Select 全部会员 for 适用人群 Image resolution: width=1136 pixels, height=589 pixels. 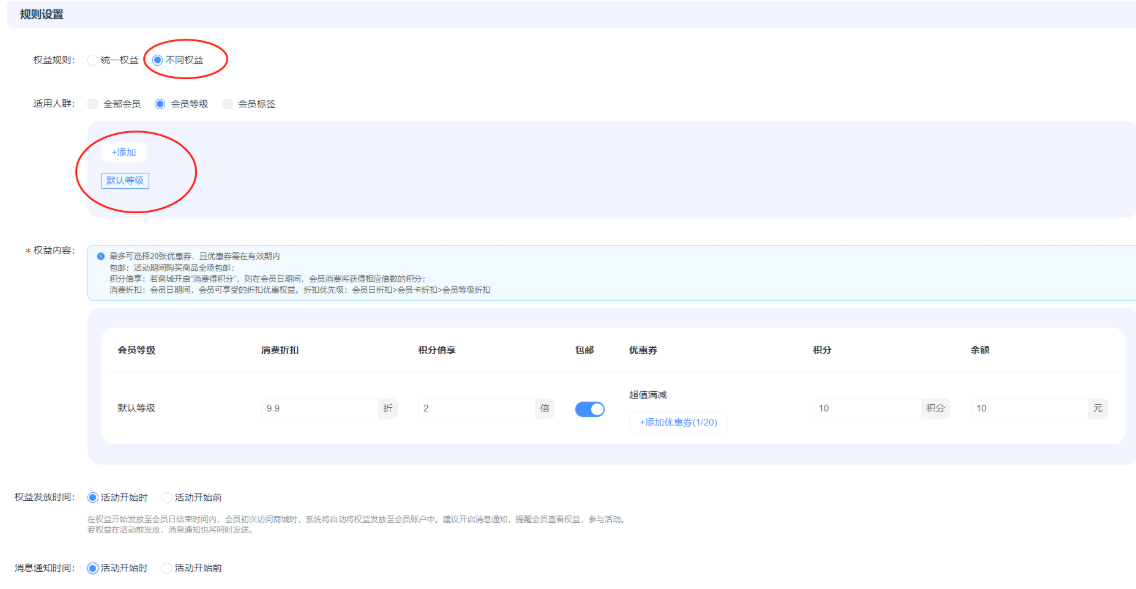[93, 104]
